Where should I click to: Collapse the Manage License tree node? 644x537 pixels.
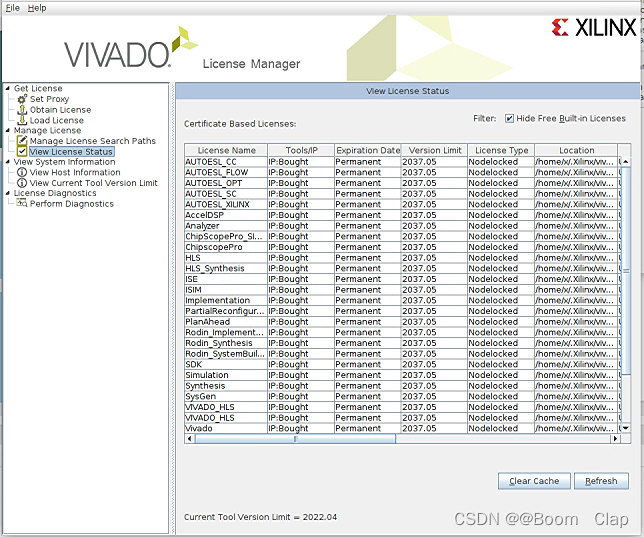[7, 130]
